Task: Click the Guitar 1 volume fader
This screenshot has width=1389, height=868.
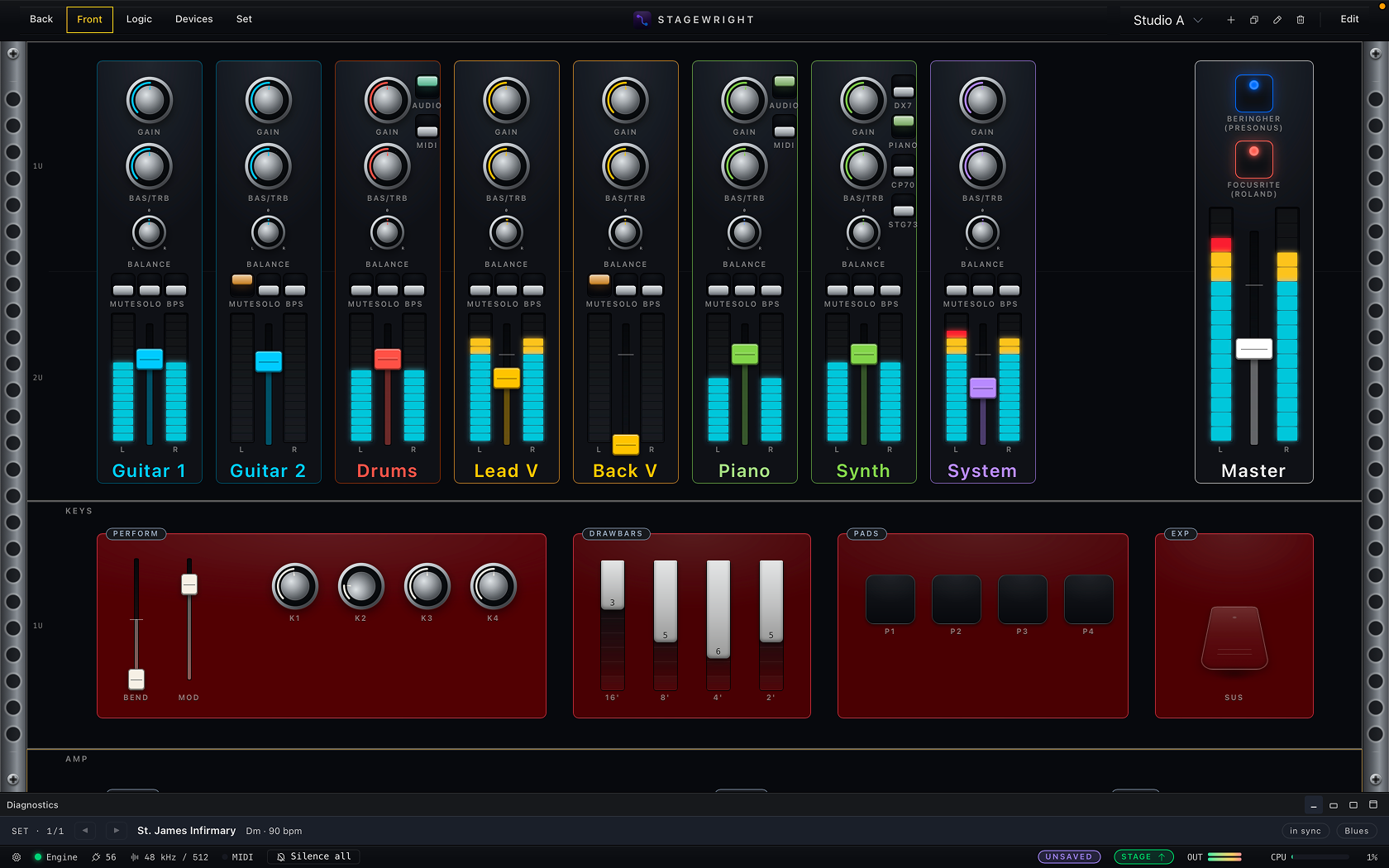Action: click(x=149, y=359)
